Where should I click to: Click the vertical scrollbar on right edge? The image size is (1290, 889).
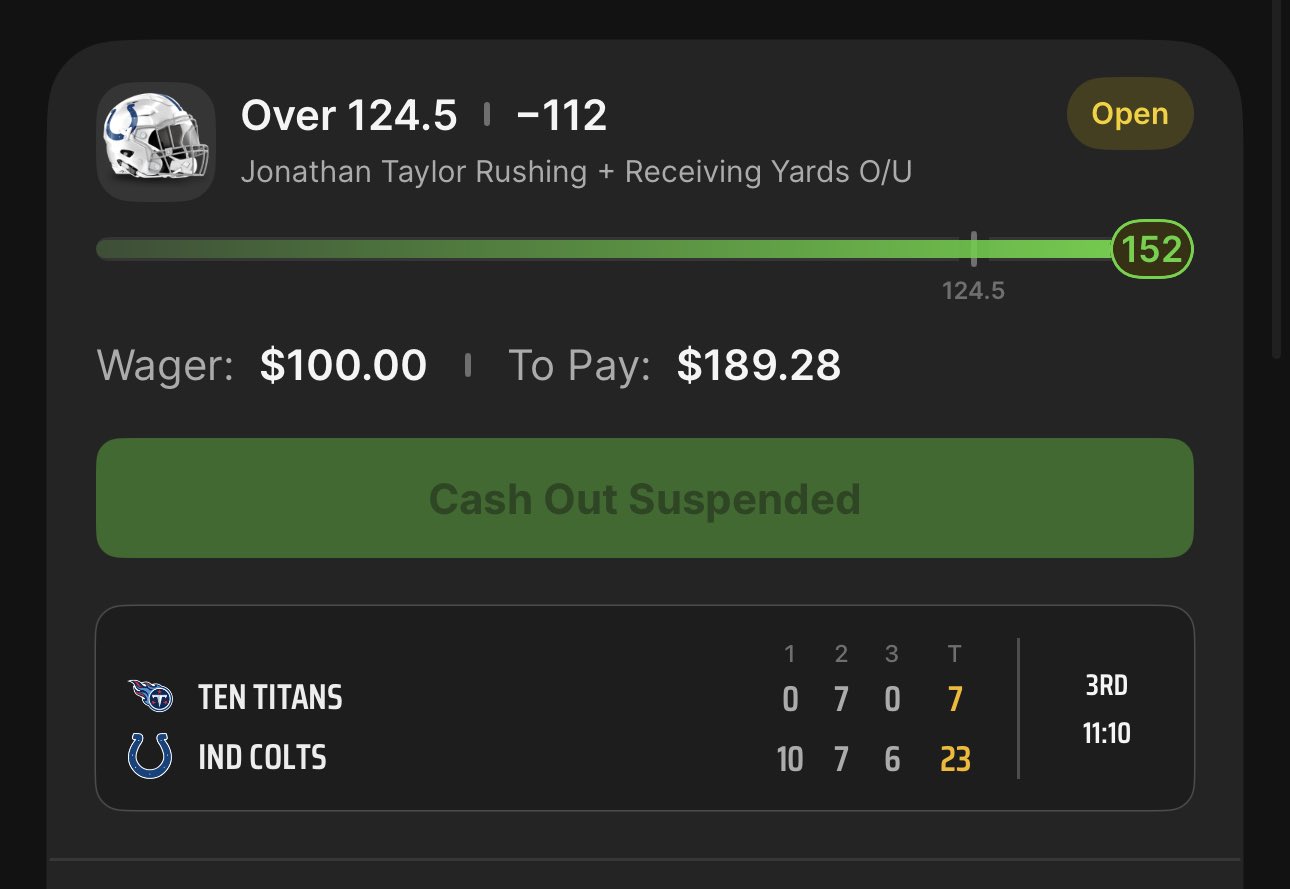[1276, 180]
